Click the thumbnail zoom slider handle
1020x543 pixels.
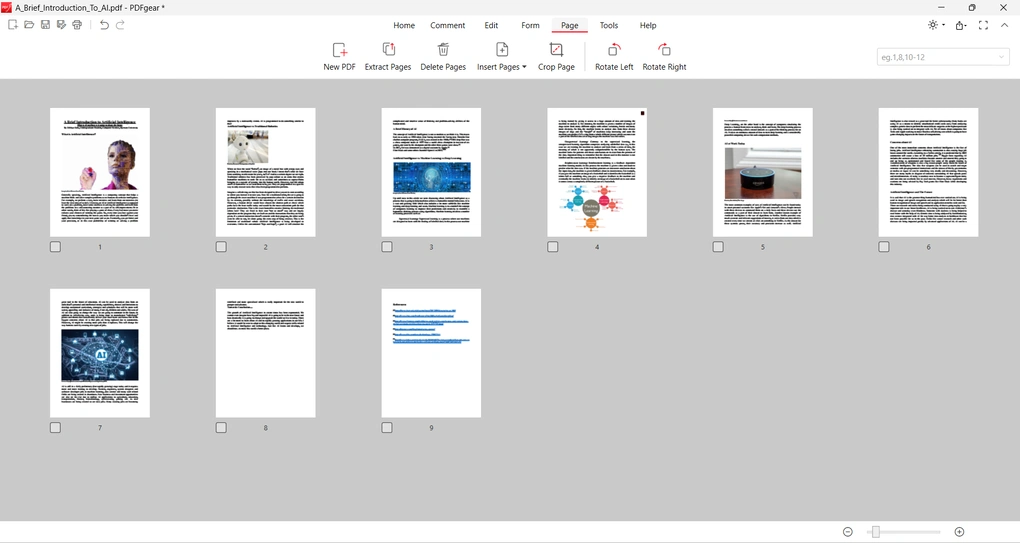pos(875,532)
